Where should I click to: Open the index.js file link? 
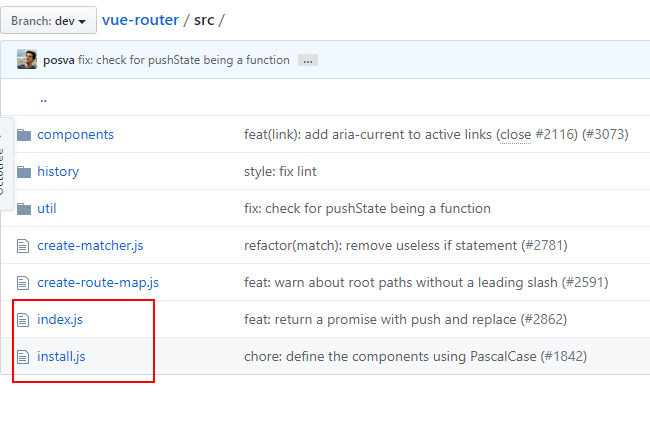[x=60, y=319]
